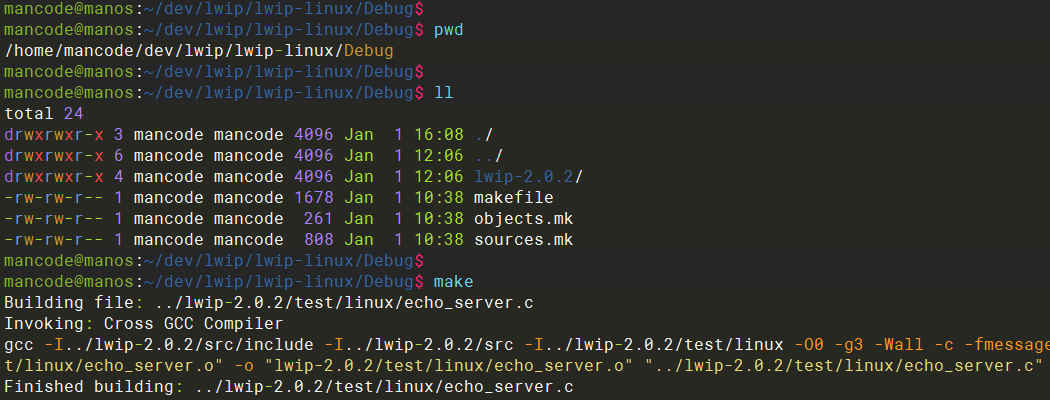Click the 'make' command text
This screenshot has width=1050, height=400.
[x=453, y=282]
